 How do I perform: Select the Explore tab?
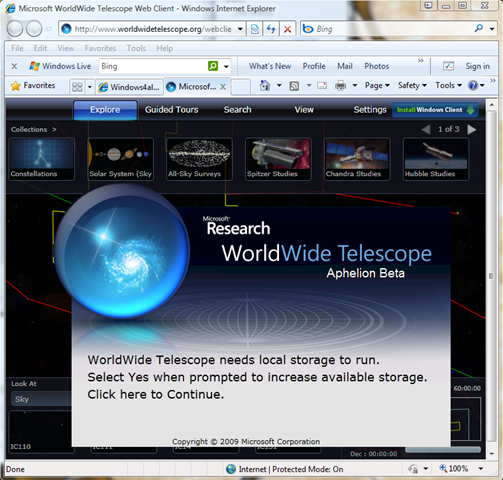pos(105,110)
